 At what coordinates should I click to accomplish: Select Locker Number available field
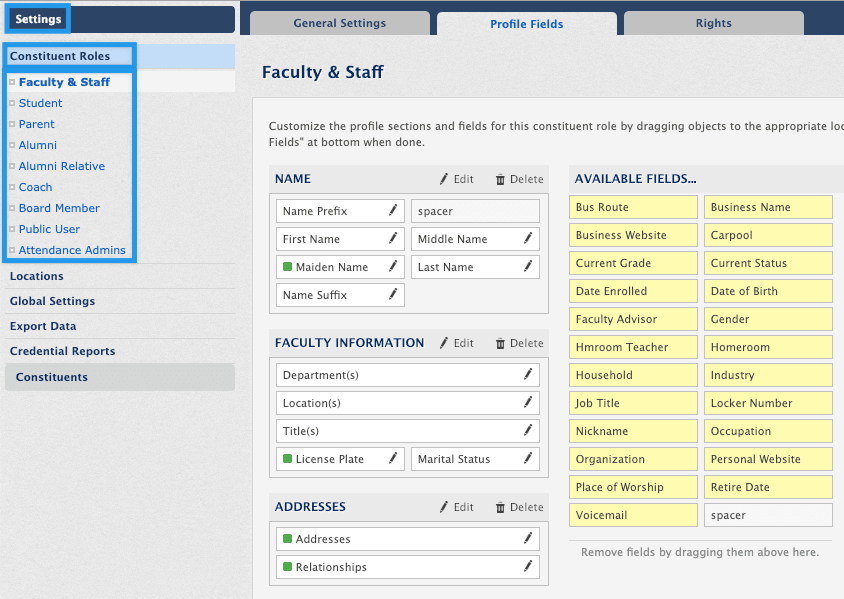pos(768,403)
